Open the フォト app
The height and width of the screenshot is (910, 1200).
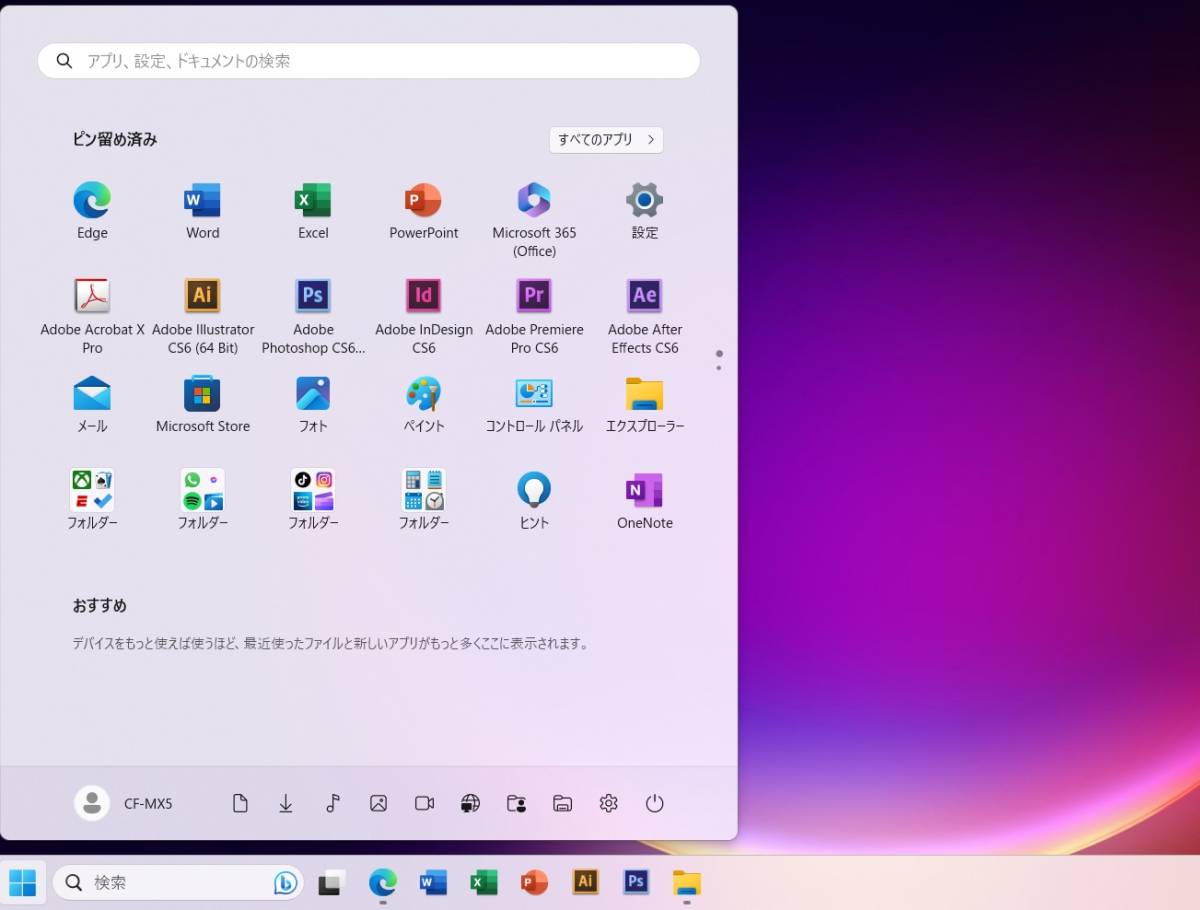[x=313, y=394]
